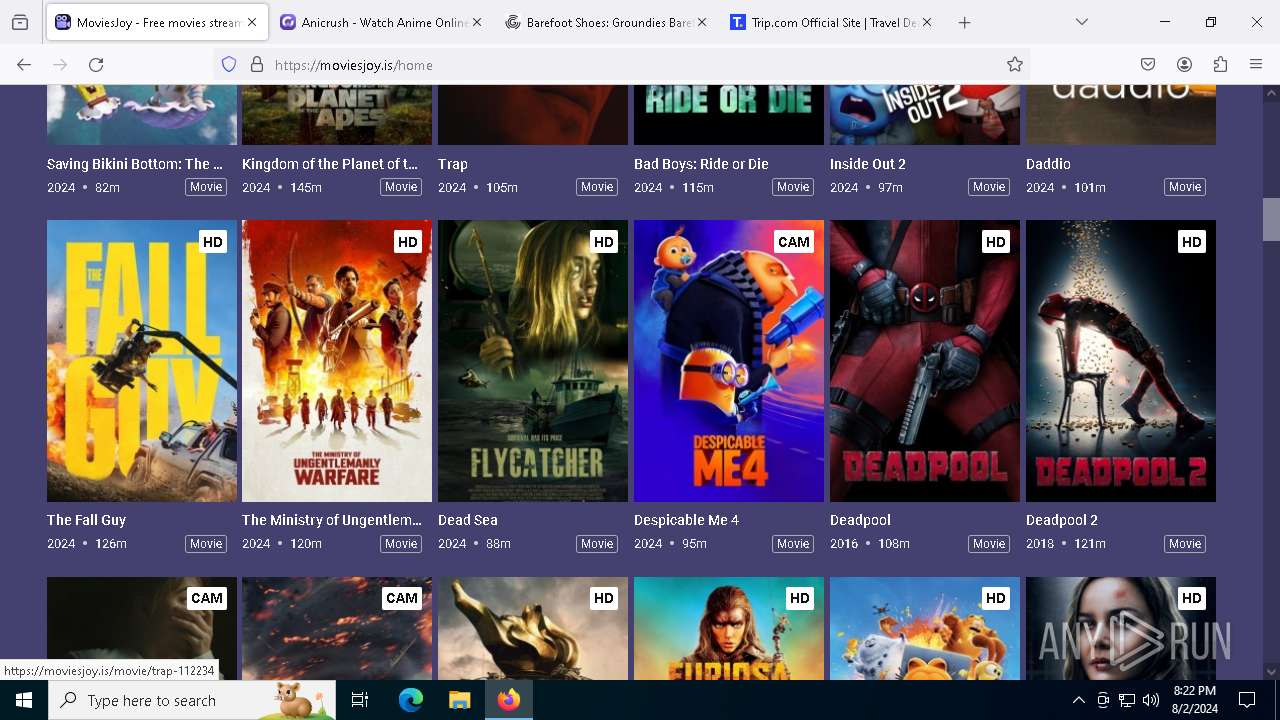Click Bad Boys: Ride or Die title
The width and height of the screenshot is (1280, 720).
(x=701, y=164)
